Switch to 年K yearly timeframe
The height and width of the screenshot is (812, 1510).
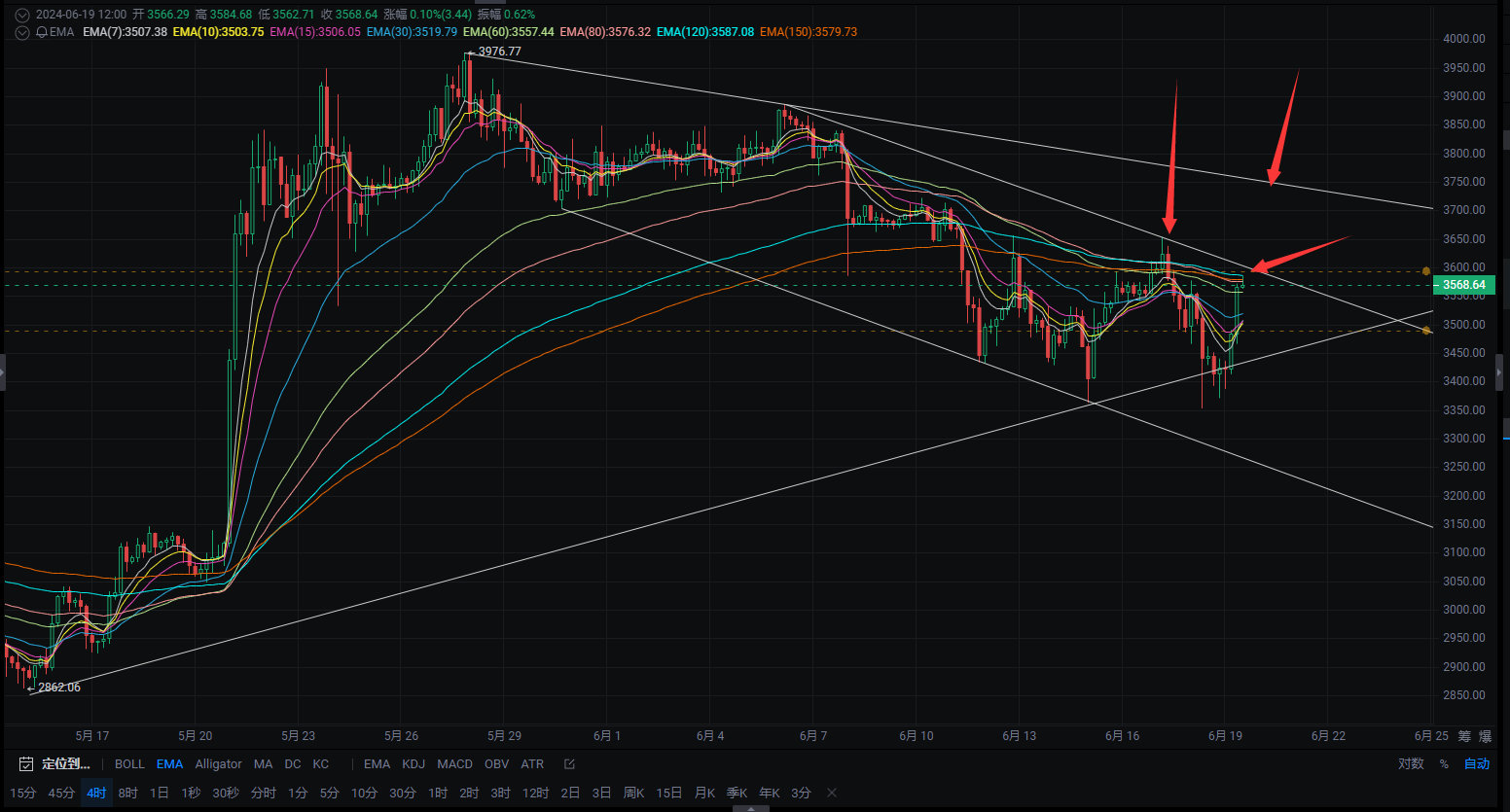coord(770,793)
